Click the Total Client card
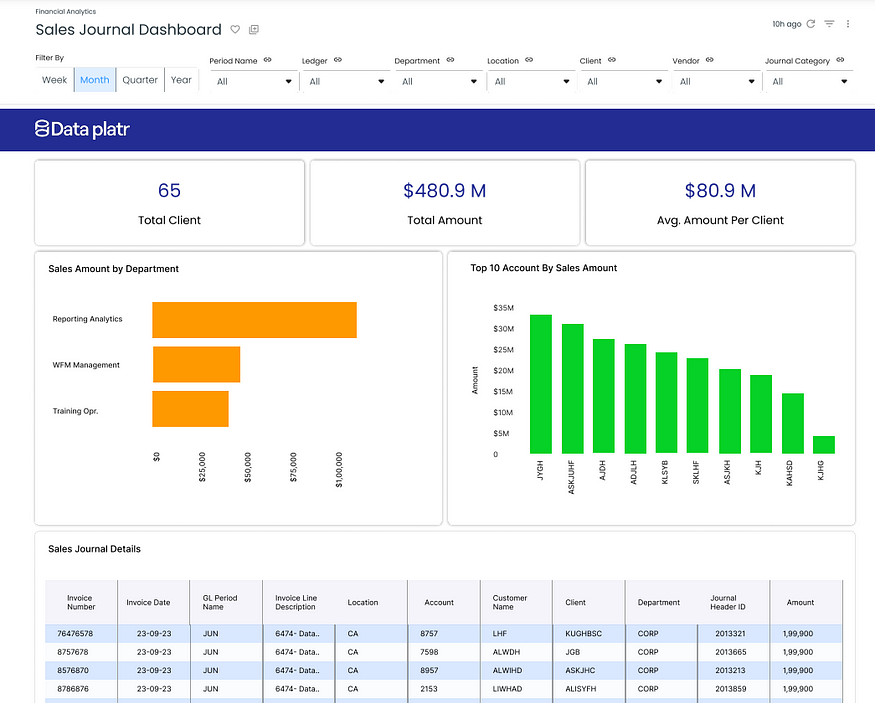The height and width of the screenshot is (703, 875). coord(170,203)
